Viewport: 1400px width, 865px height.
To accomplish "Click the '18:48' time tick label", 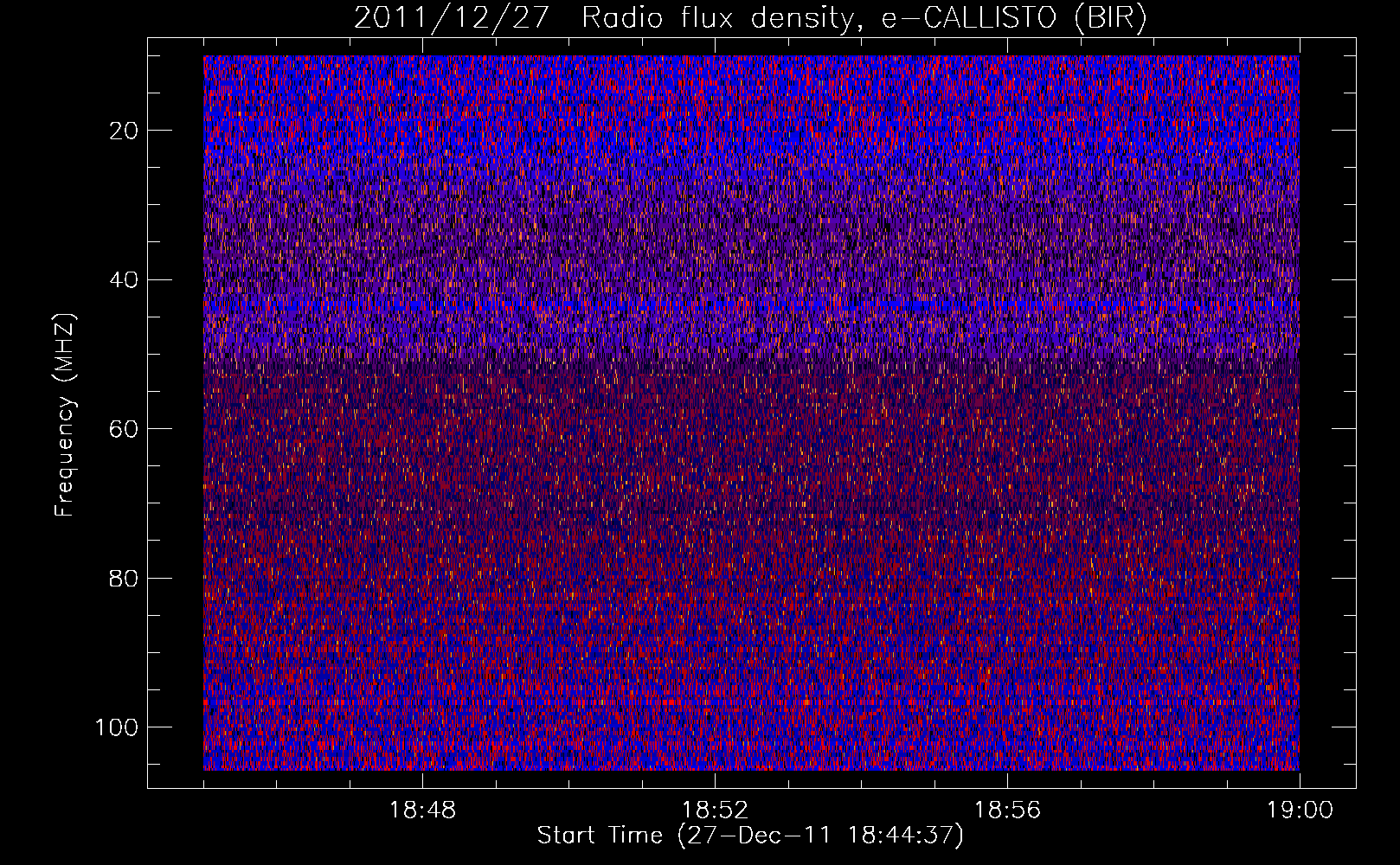I will [422, 811].
